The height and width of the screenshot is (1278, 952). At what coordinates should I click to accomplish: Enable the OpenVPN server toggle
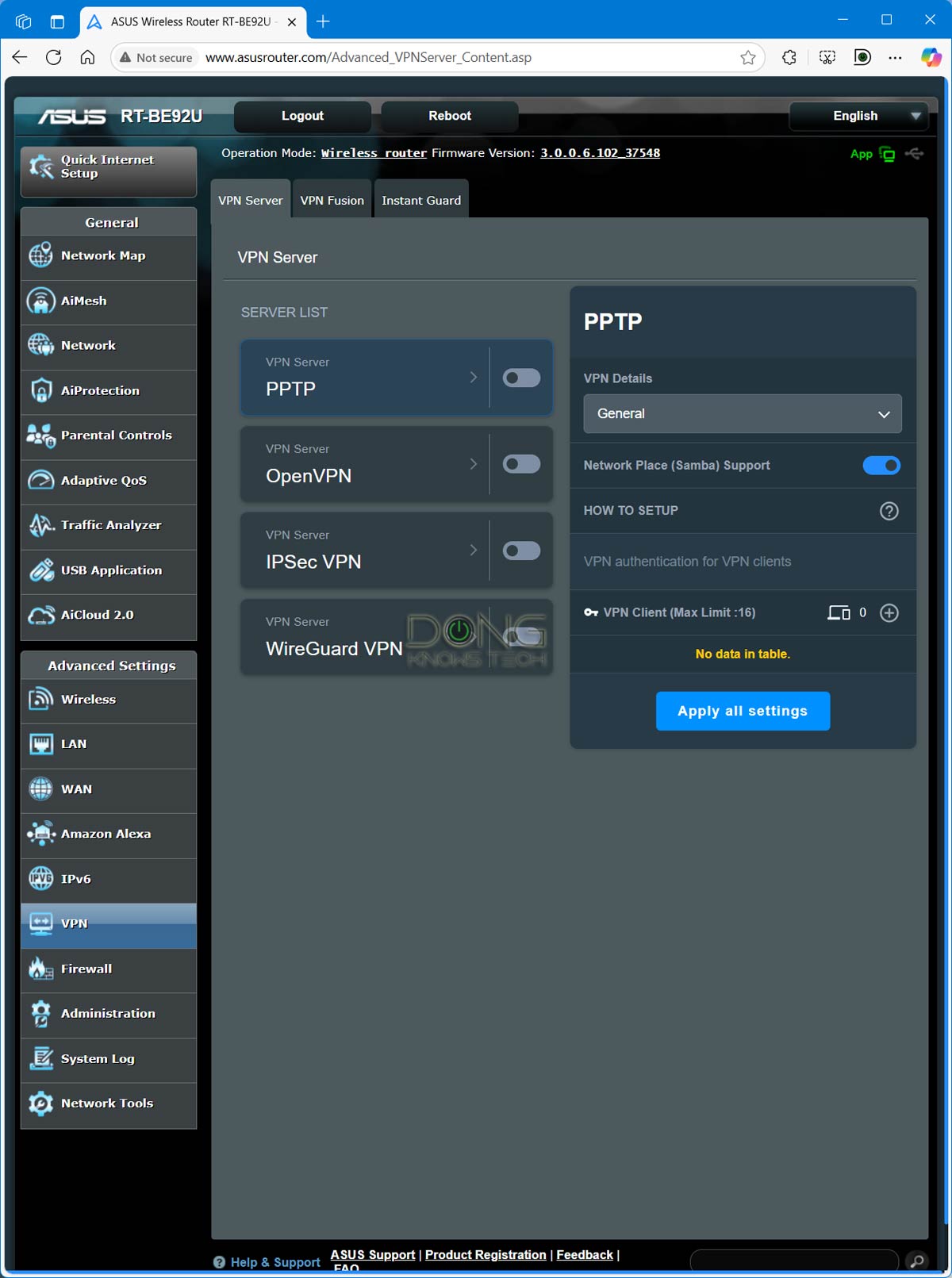(x=521, y=464)
